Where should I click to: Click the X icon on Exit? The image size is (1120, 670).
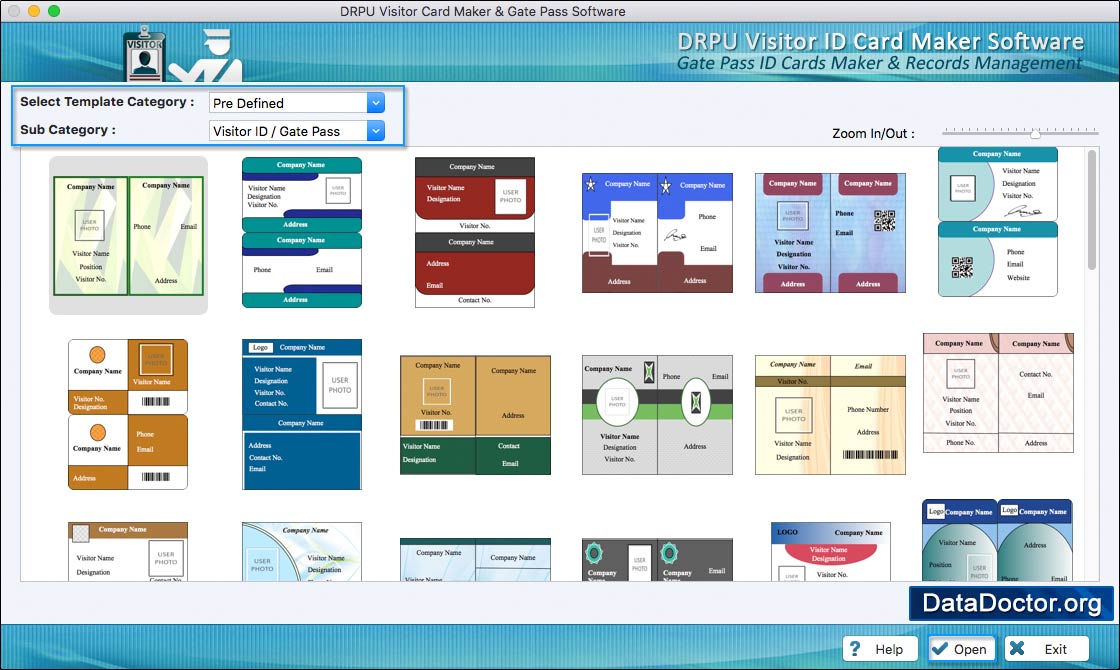coord(1017,649)
